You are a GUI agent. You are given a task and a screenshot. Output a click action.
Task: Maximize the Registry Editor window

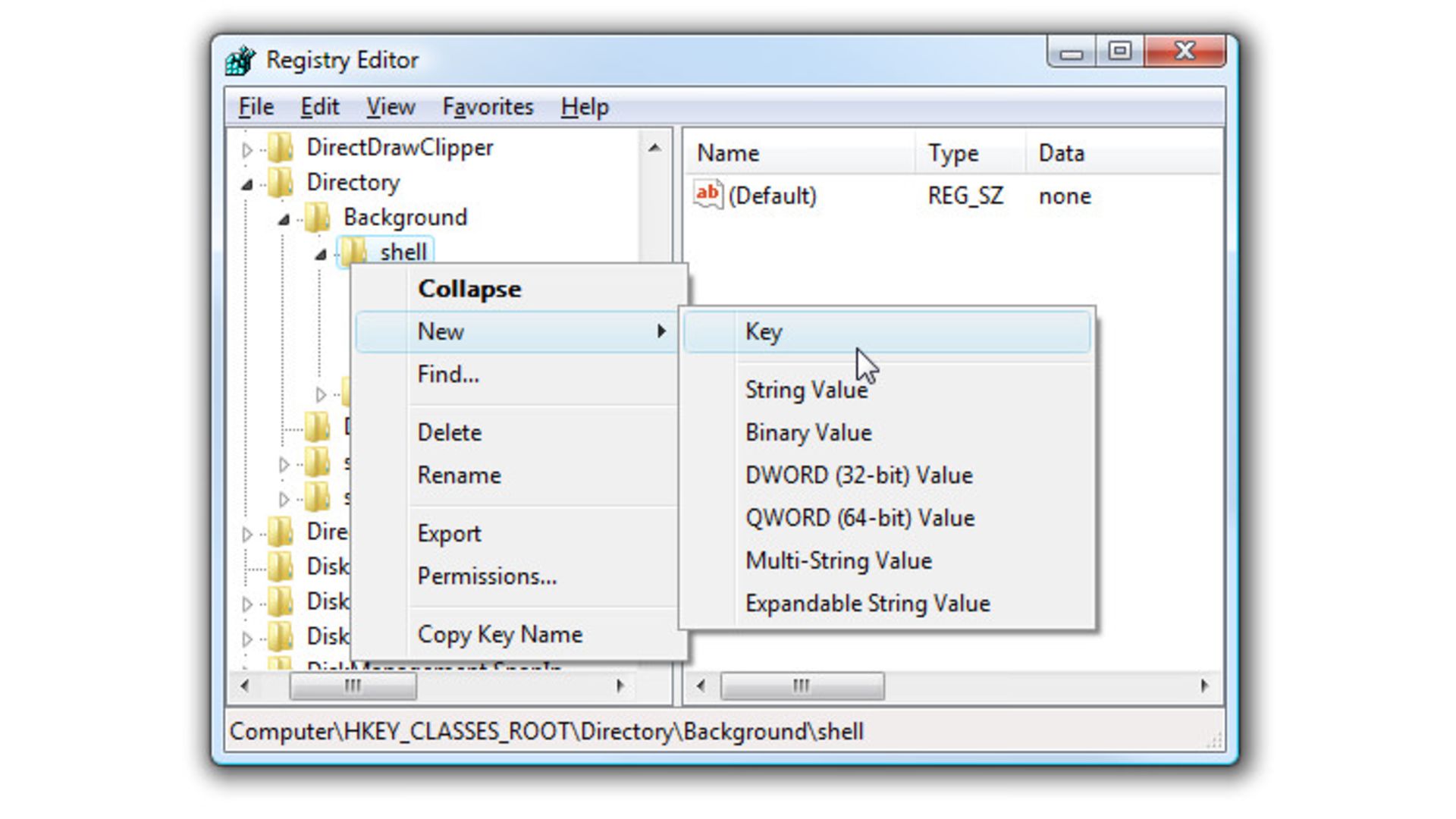pos(1119,52)
